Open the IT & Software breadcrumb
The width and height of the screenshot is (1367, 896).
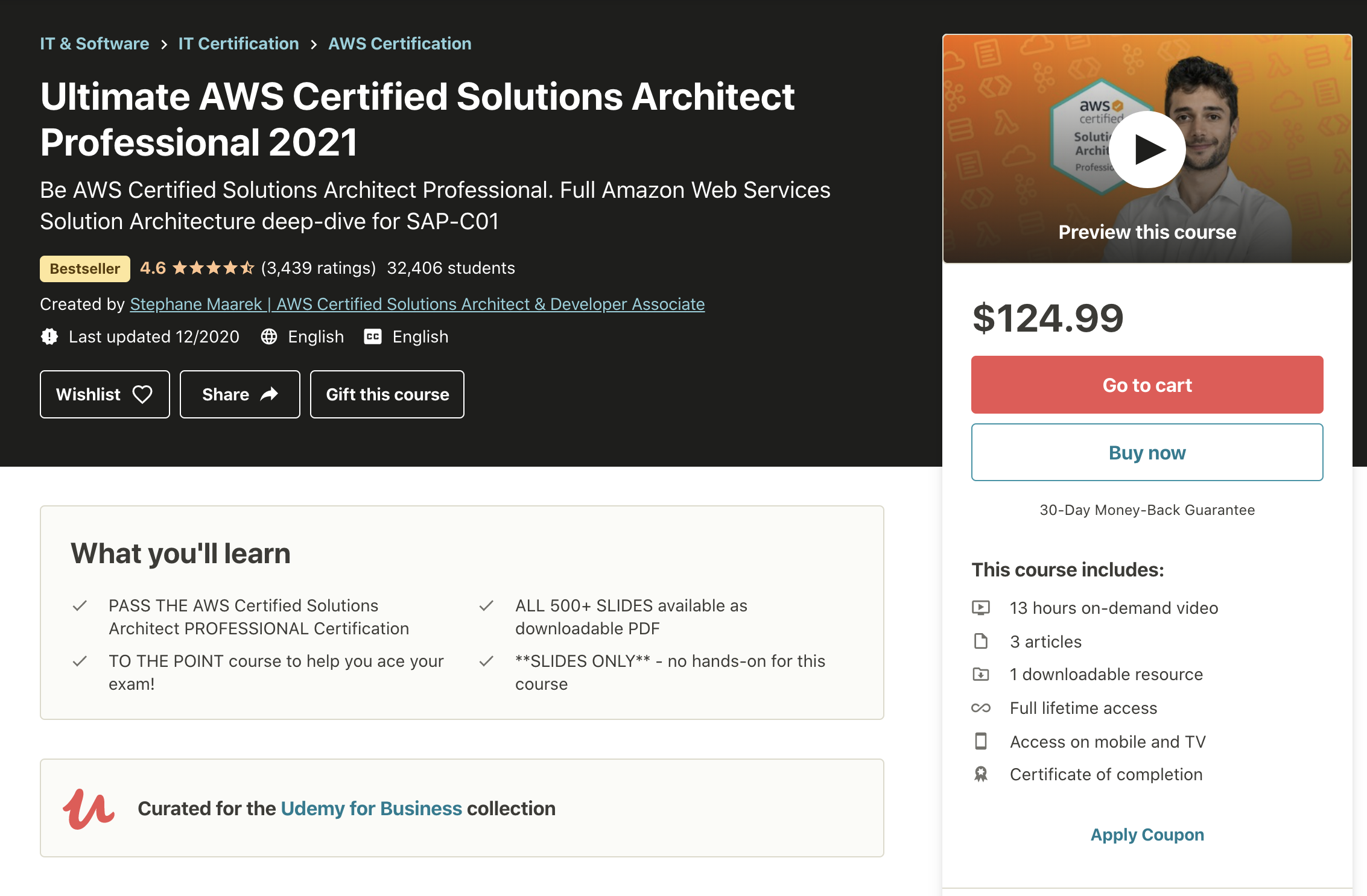pyautogui.click(x=94, y=44)
